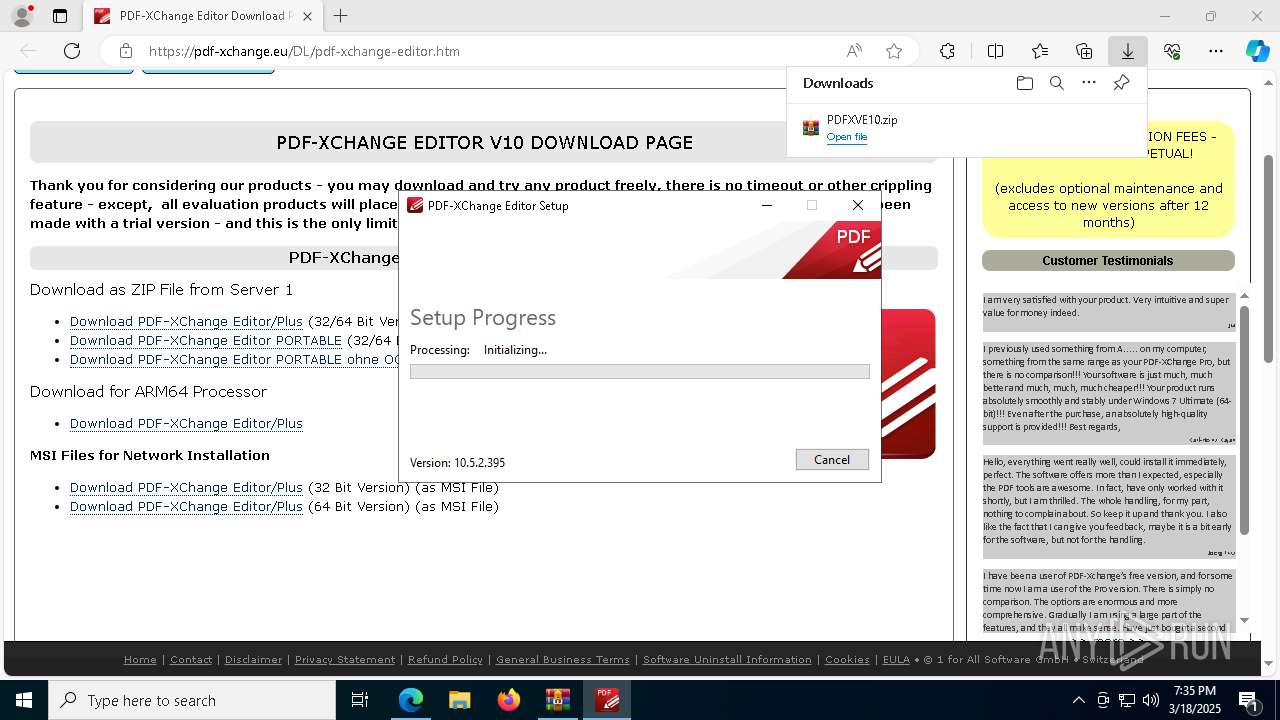Screen dimensions: 1280x720
Task: Open the notification center icon
Action: point(1249,700)
